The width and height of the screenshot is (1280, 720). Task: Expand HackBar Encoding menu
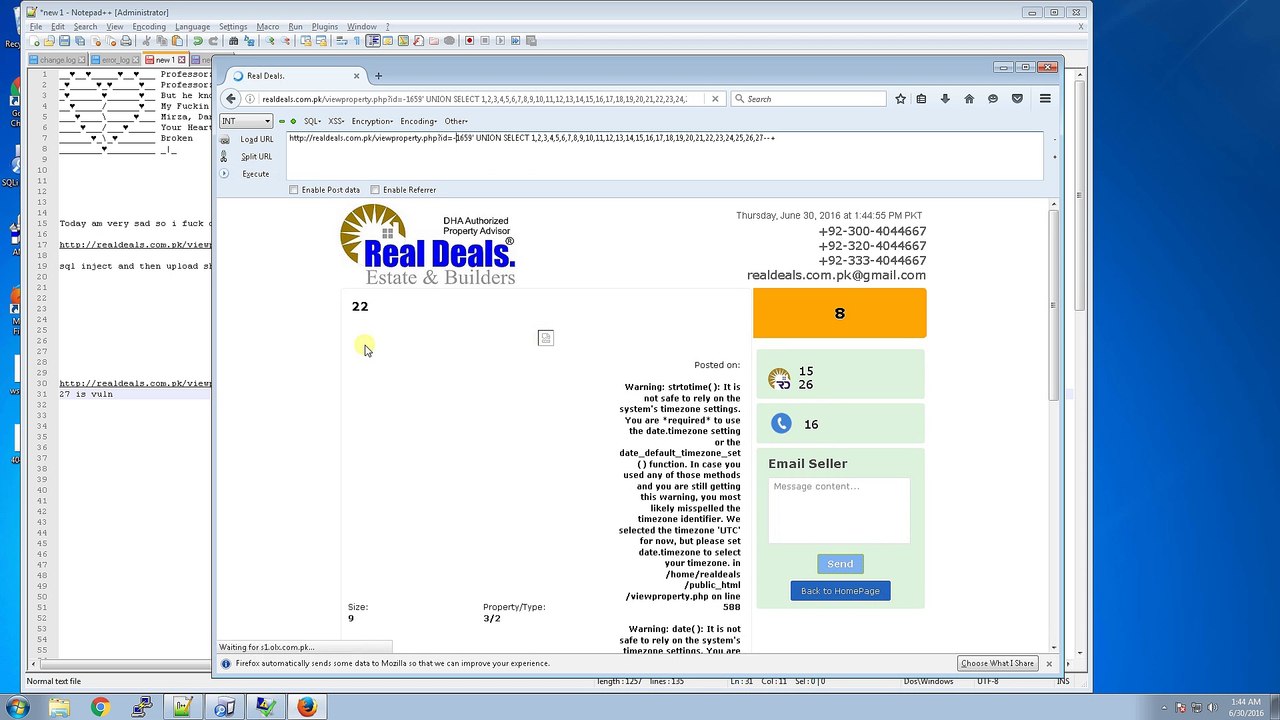(419, 121)
